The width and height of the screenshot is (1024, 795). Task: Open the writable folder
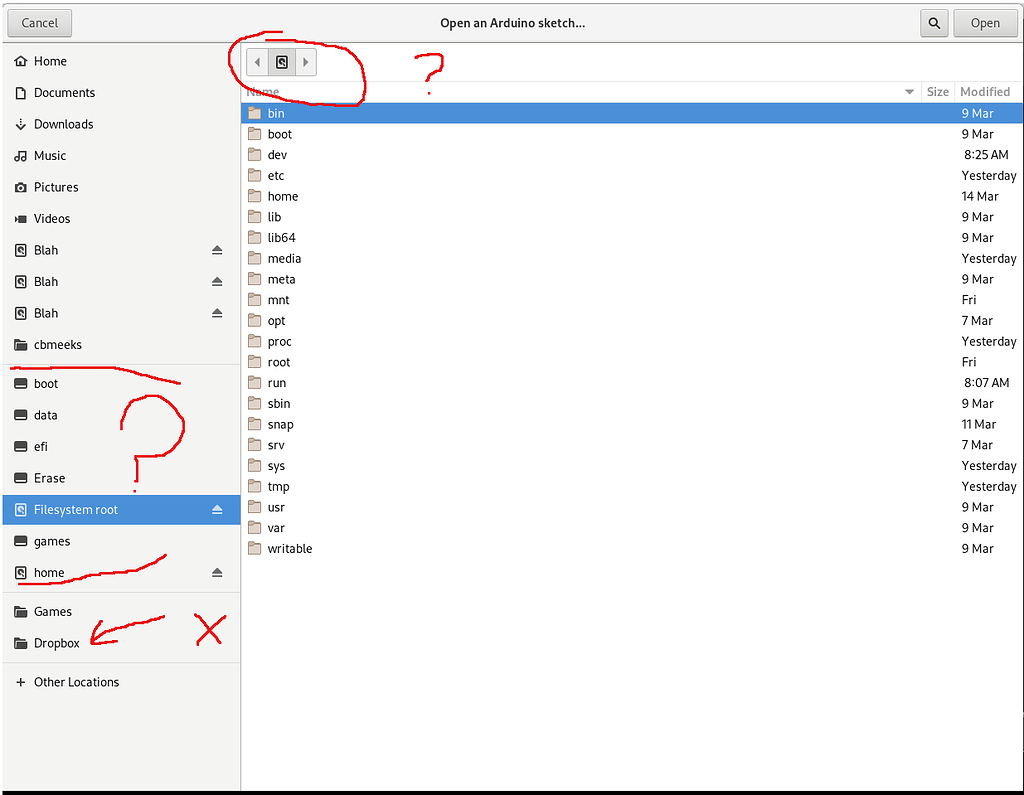click(290, 548)
